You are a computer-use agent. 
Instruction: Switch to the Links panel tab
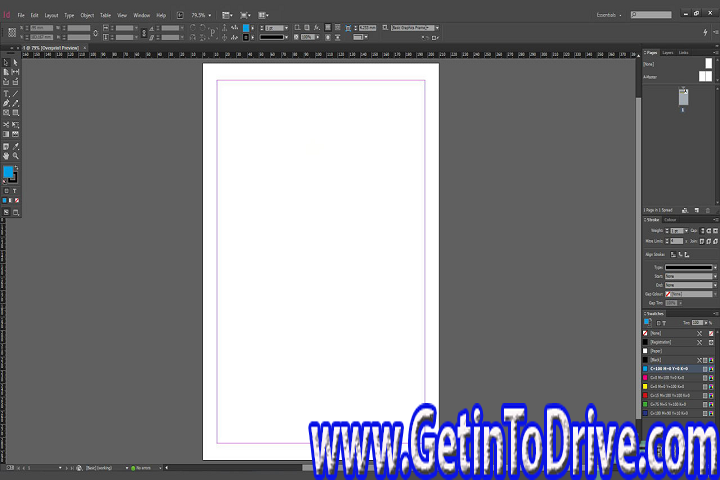pos(684,53)
